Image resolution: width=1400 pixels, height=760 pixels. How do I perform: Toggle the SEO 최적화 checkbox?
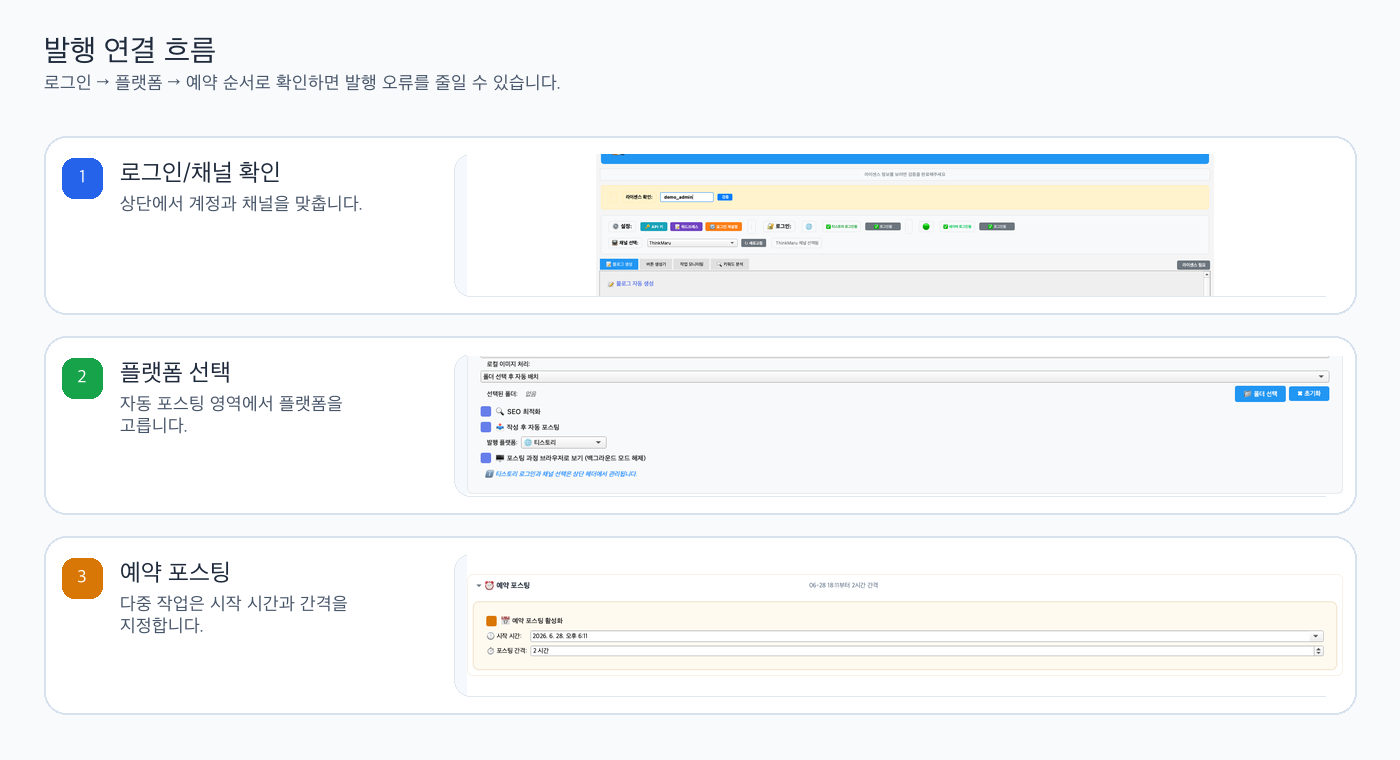tap(486, 411)
